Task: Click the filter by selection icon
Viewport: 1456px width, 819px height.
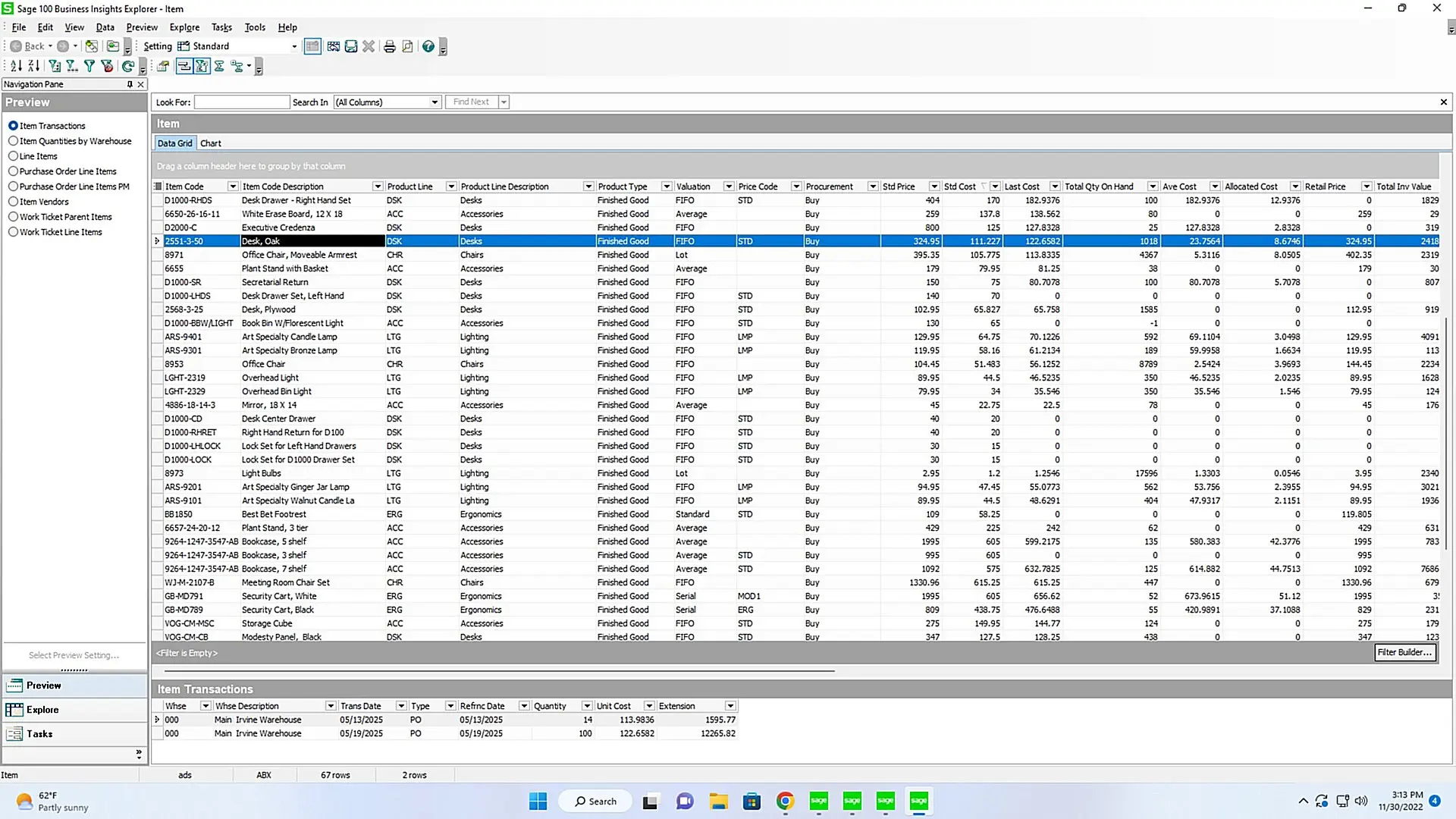Action: pyautogui.click(x=55, y=66)
